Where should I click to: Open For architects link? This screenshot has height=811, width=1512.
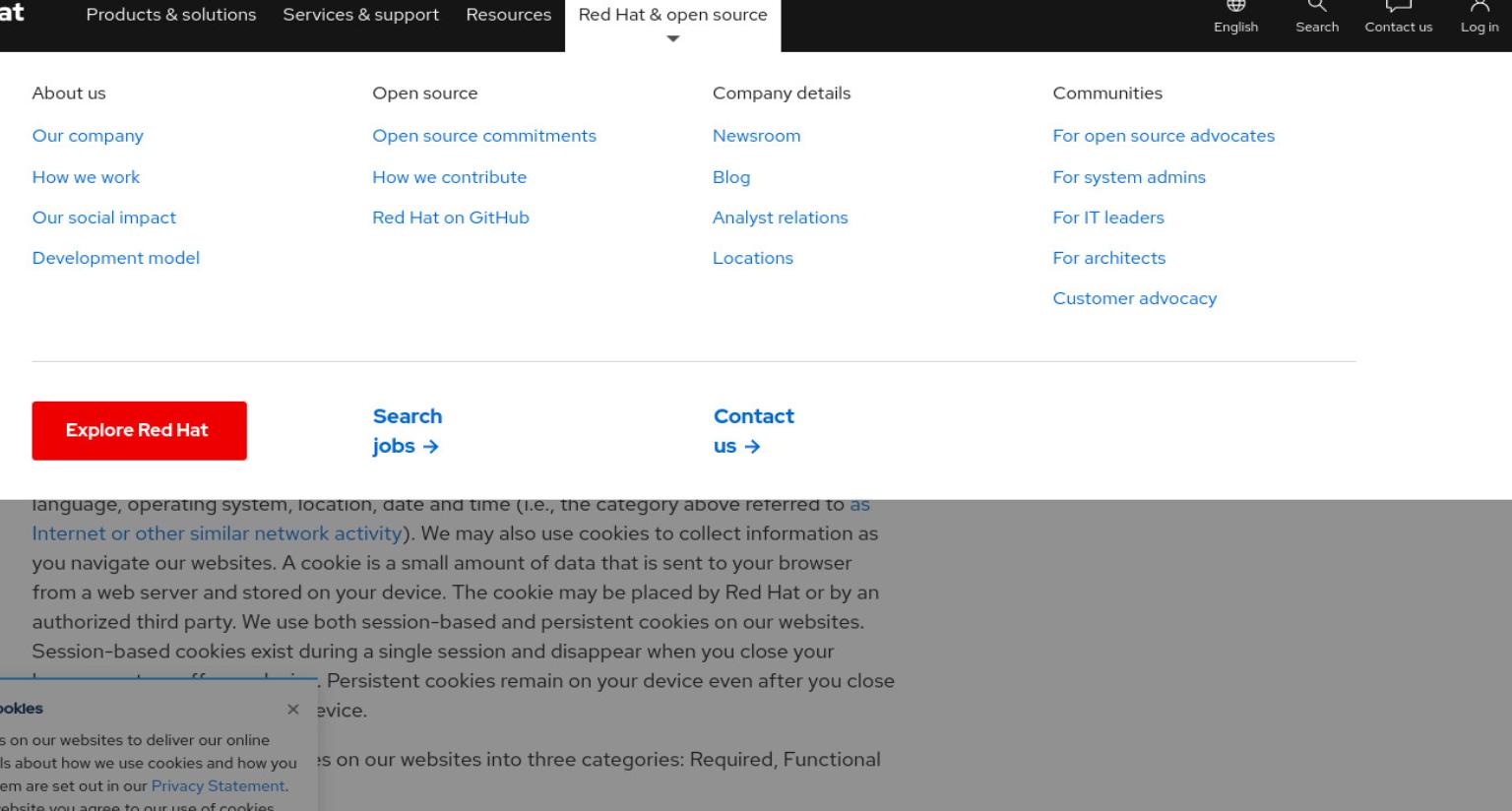click(1108, 258)
